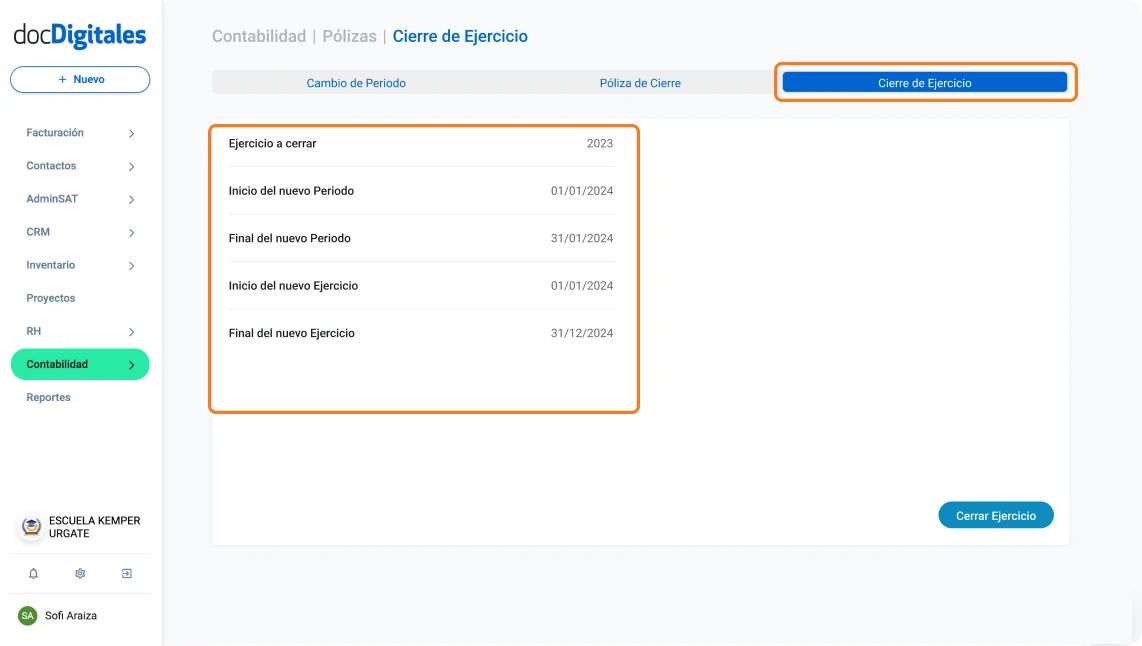
Task: Expand the AdminSAT chevron
Action: point(131,199)
